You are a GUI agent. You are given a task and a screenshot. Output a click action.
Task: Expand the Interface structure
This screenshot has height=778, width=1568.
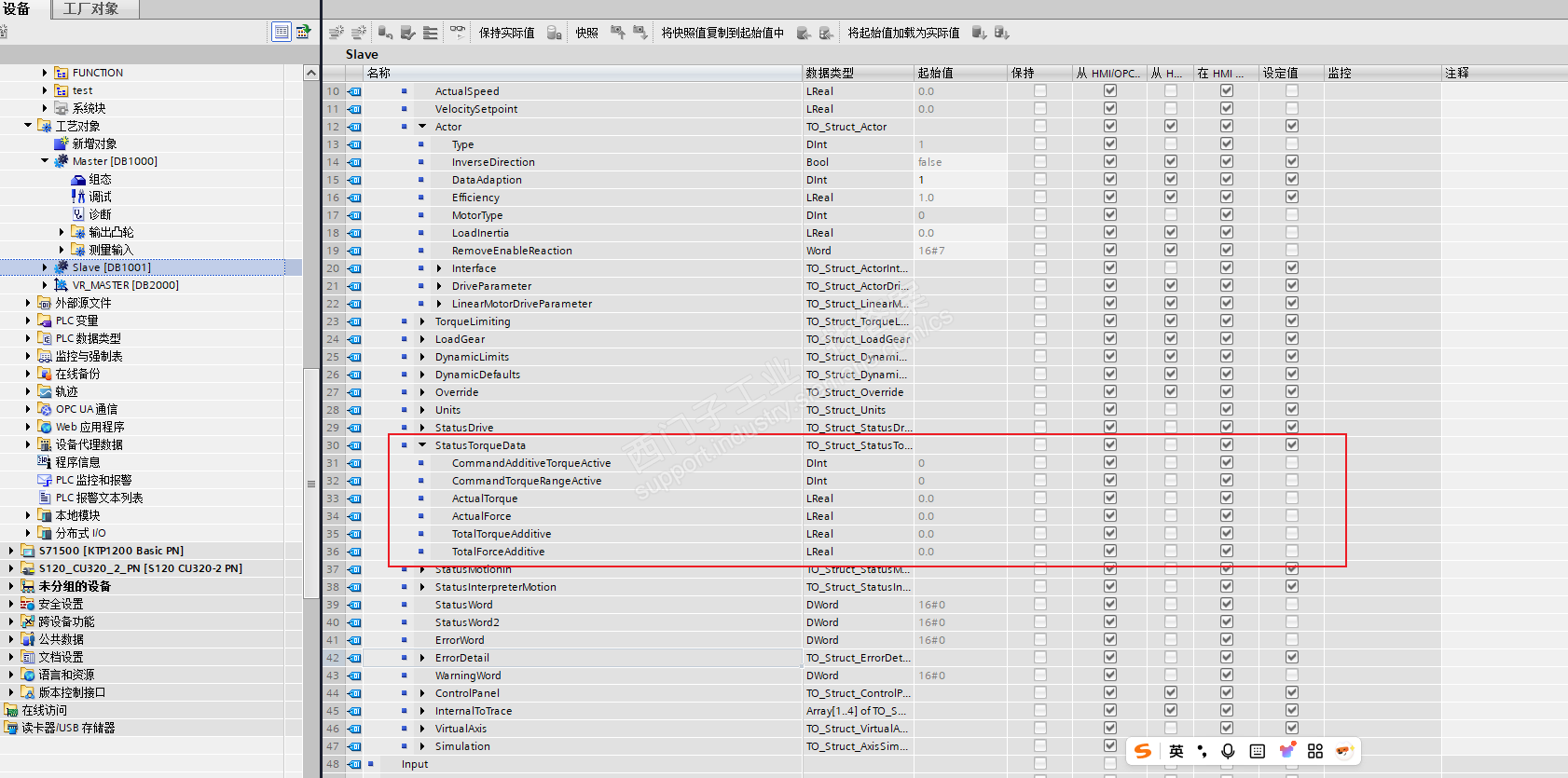[439, 268]
